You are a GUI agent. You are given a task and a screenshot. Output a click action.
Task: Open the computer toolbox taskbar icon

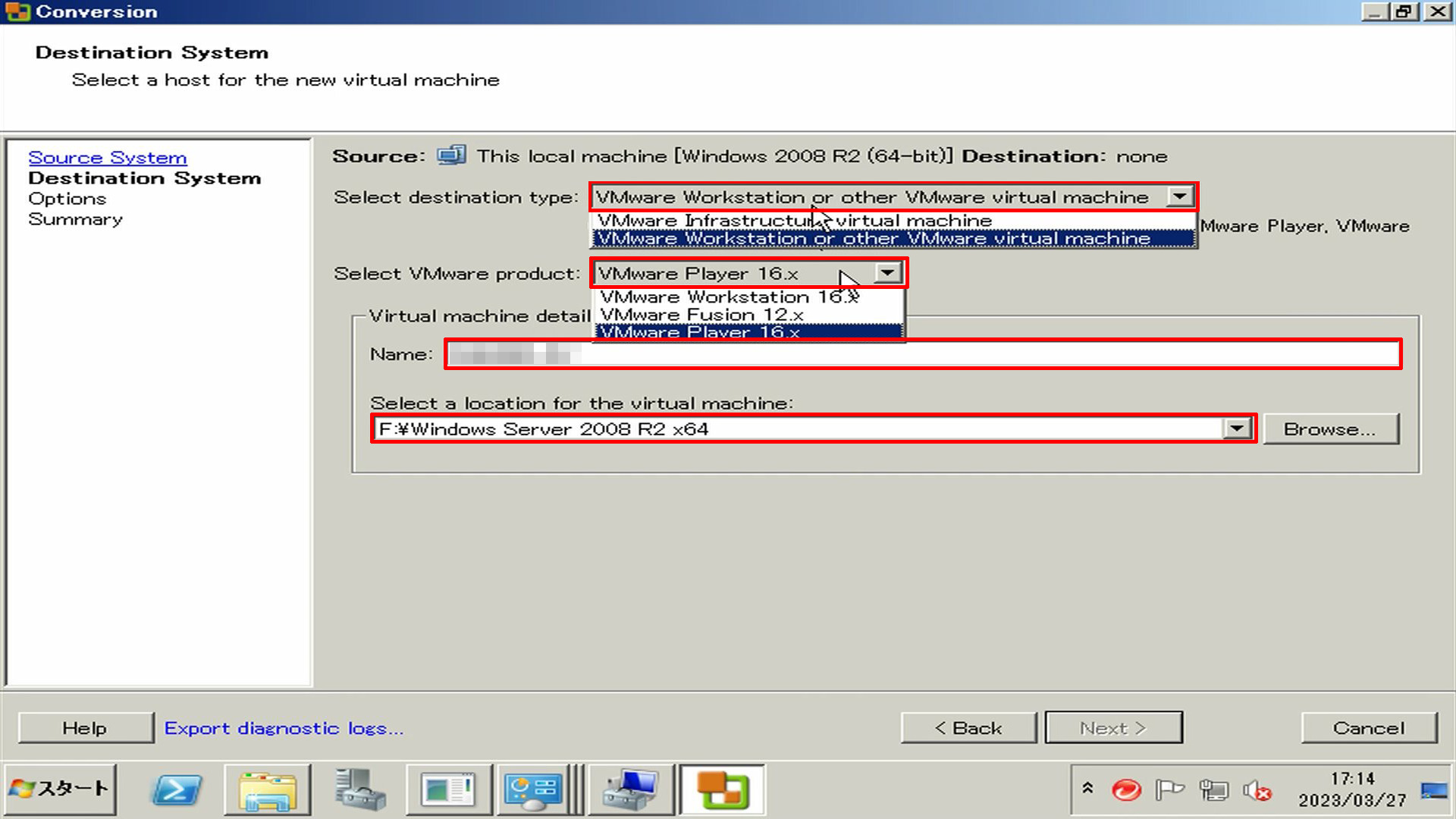coord(631,790)
